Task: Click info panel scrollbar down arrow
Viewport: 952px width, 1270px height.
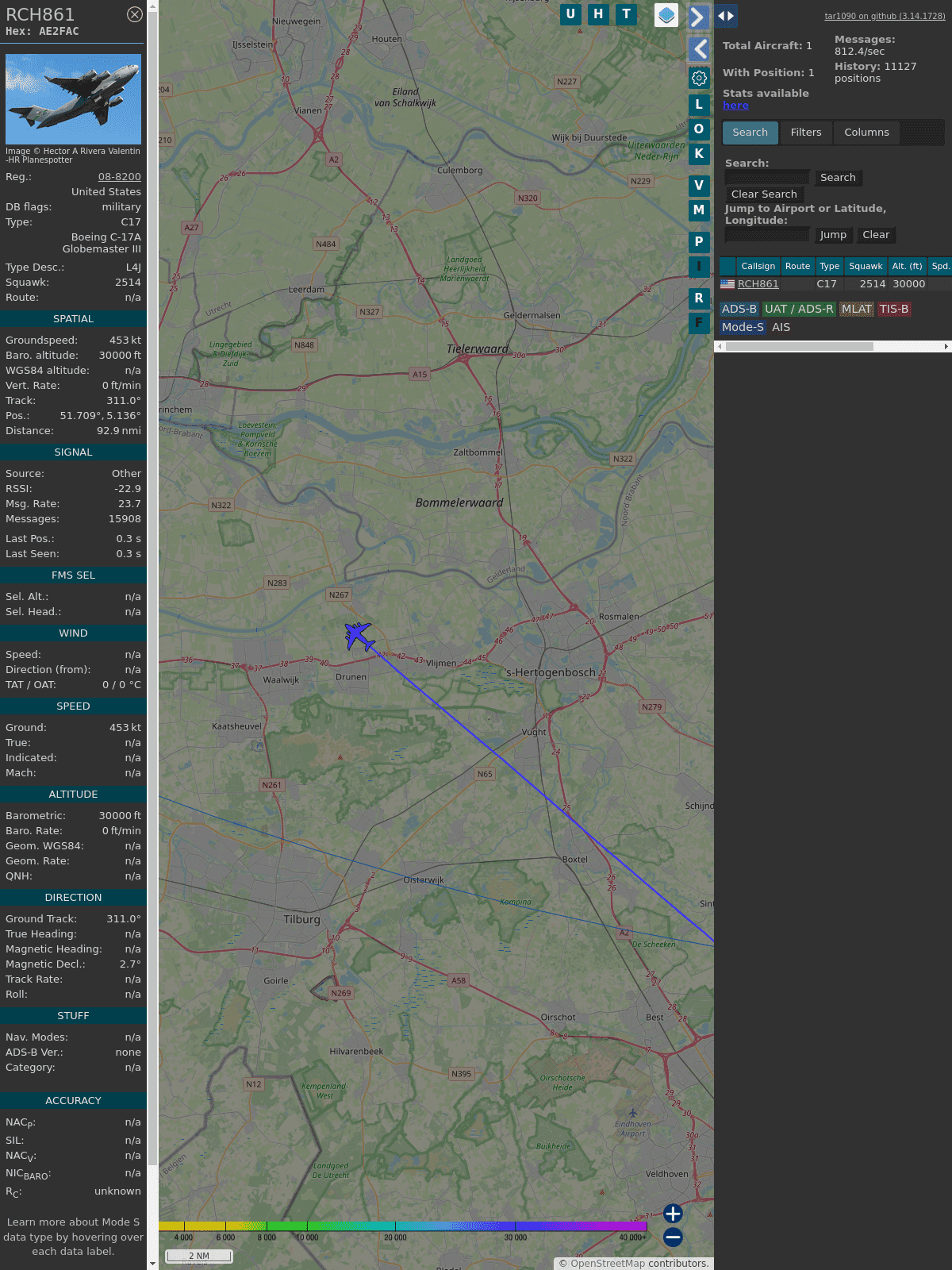Action: (x=152, y=1264)
